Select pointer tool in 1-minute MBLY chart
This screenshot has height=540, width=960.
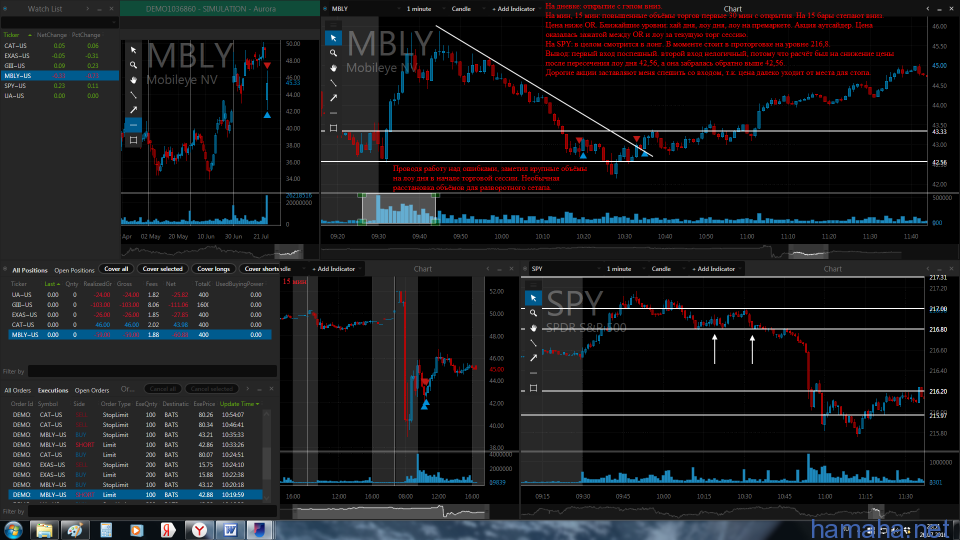[333, 38]
